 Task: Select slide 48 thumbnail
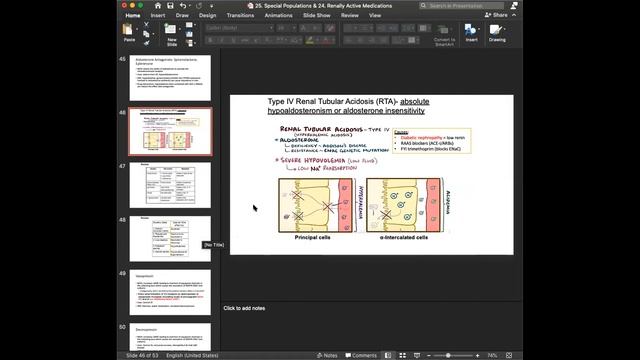pyautogui.click(x=170, y=239)
